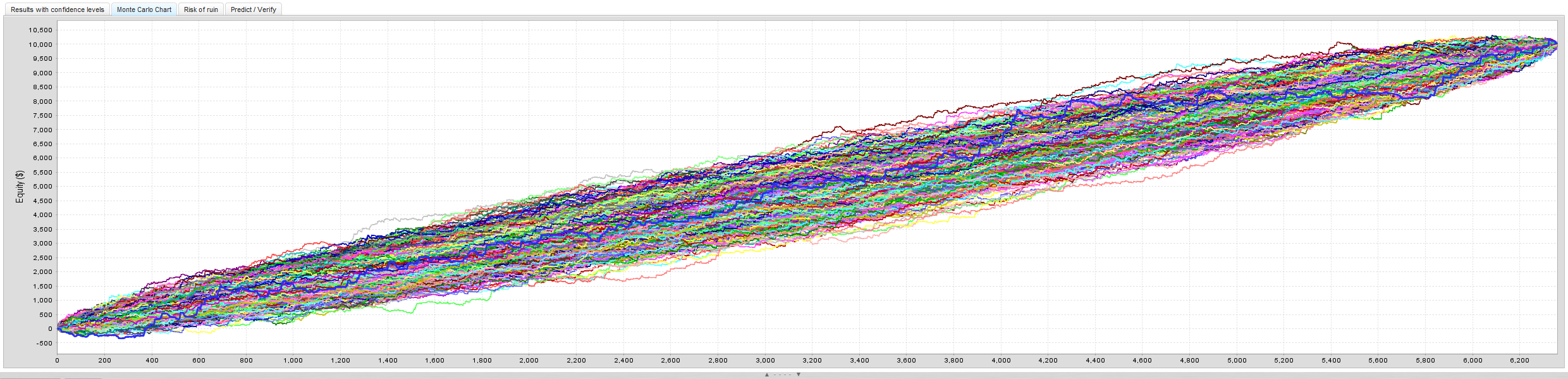Open the Results with confidence levels tab
Viewport: 1568px width, 379px height.
pyautogui.click(x=58, y=9)
